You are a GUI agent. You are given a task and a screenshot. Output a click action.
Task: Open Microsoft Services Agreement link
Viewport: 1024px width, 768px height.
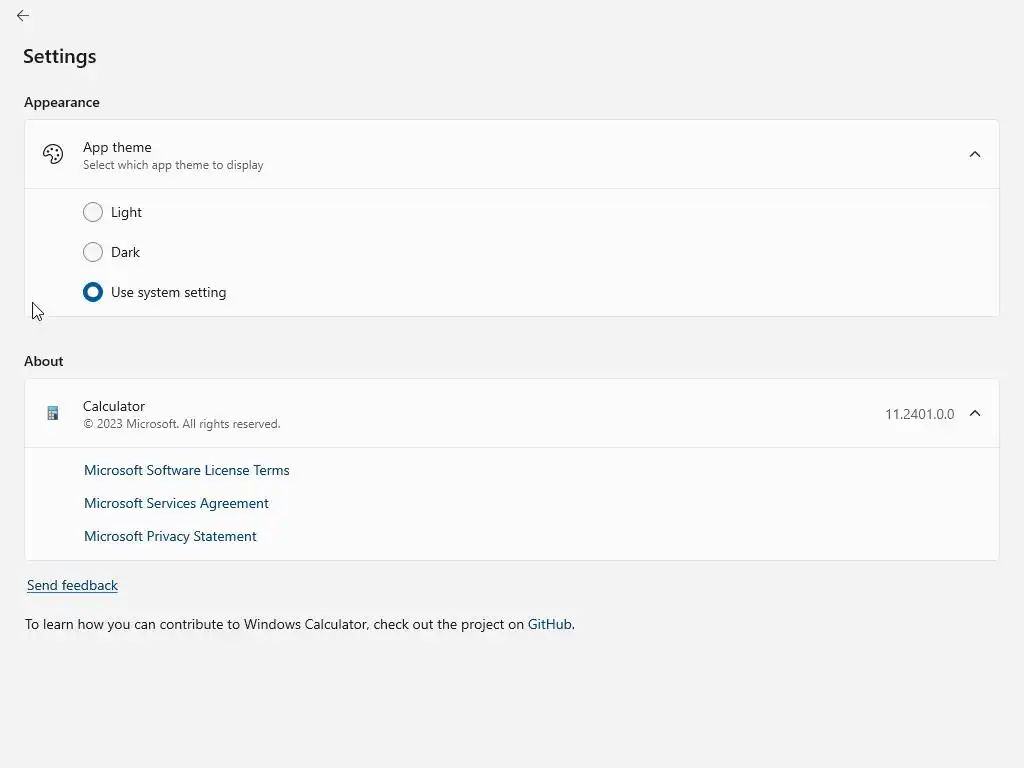(x=176, y=504)
